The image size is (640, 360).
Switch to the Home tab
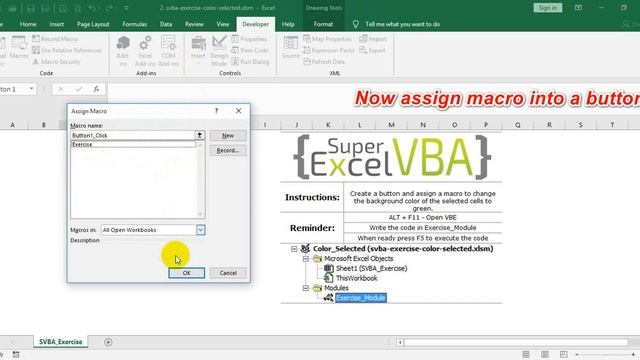(x=28, y=24)
